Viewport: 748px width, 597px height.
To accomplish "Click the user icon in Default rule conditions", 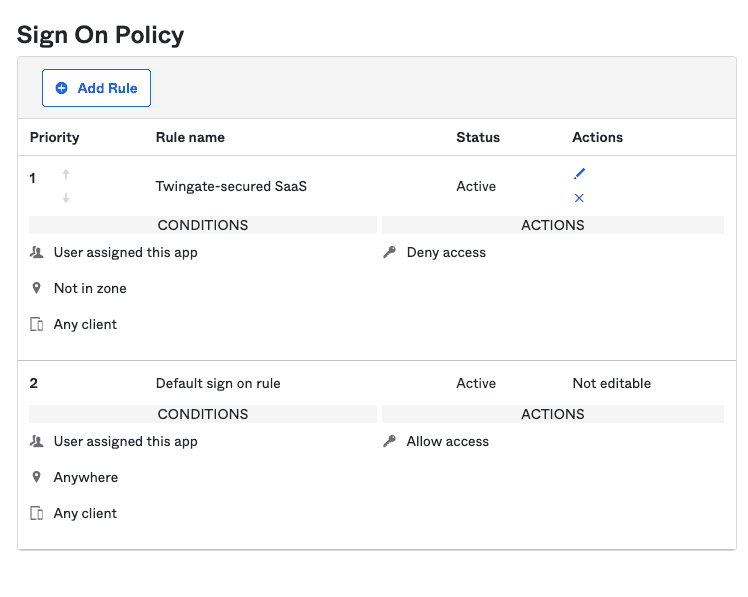I will [37, 441].
